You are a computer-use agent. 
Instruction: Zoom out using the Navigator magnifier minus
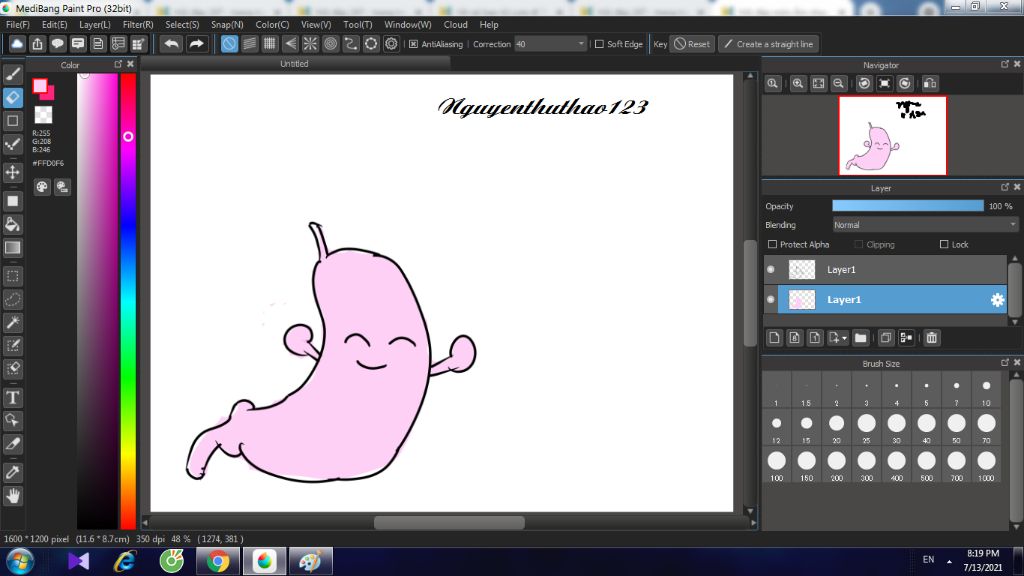click(839, 83)
